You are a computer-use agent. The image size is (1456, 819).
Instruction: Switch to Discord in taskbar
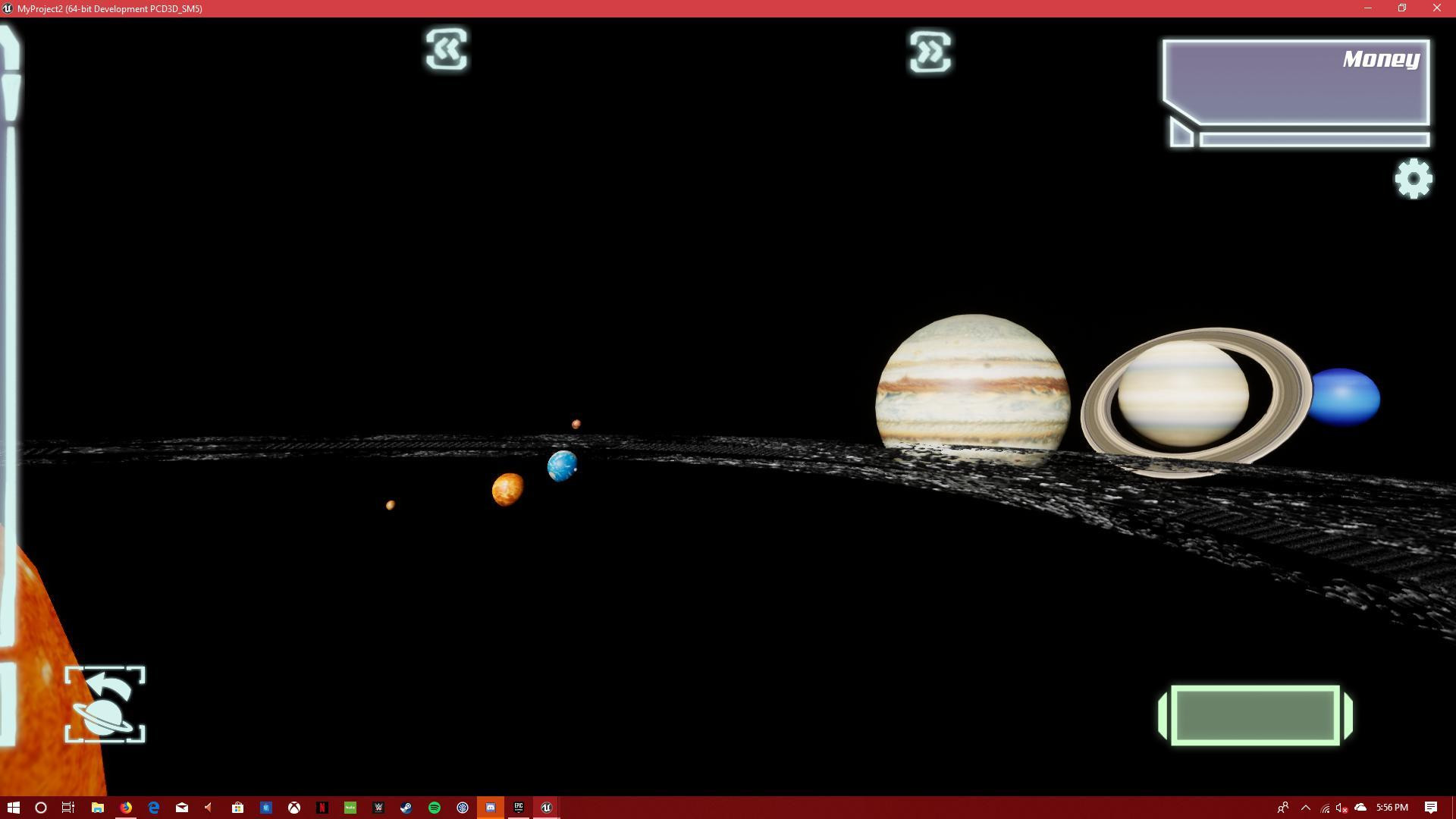(x=491, y=808)
